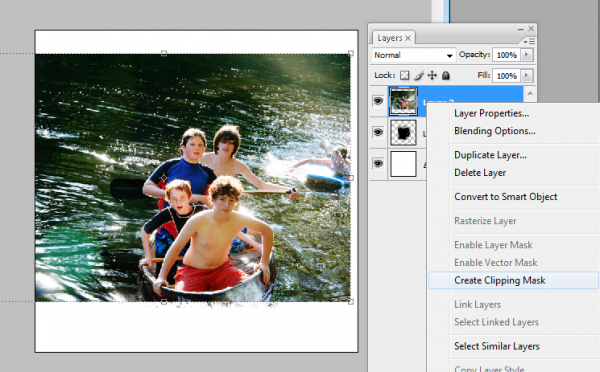Open the Opacity slider arrow

pos(527,55)
